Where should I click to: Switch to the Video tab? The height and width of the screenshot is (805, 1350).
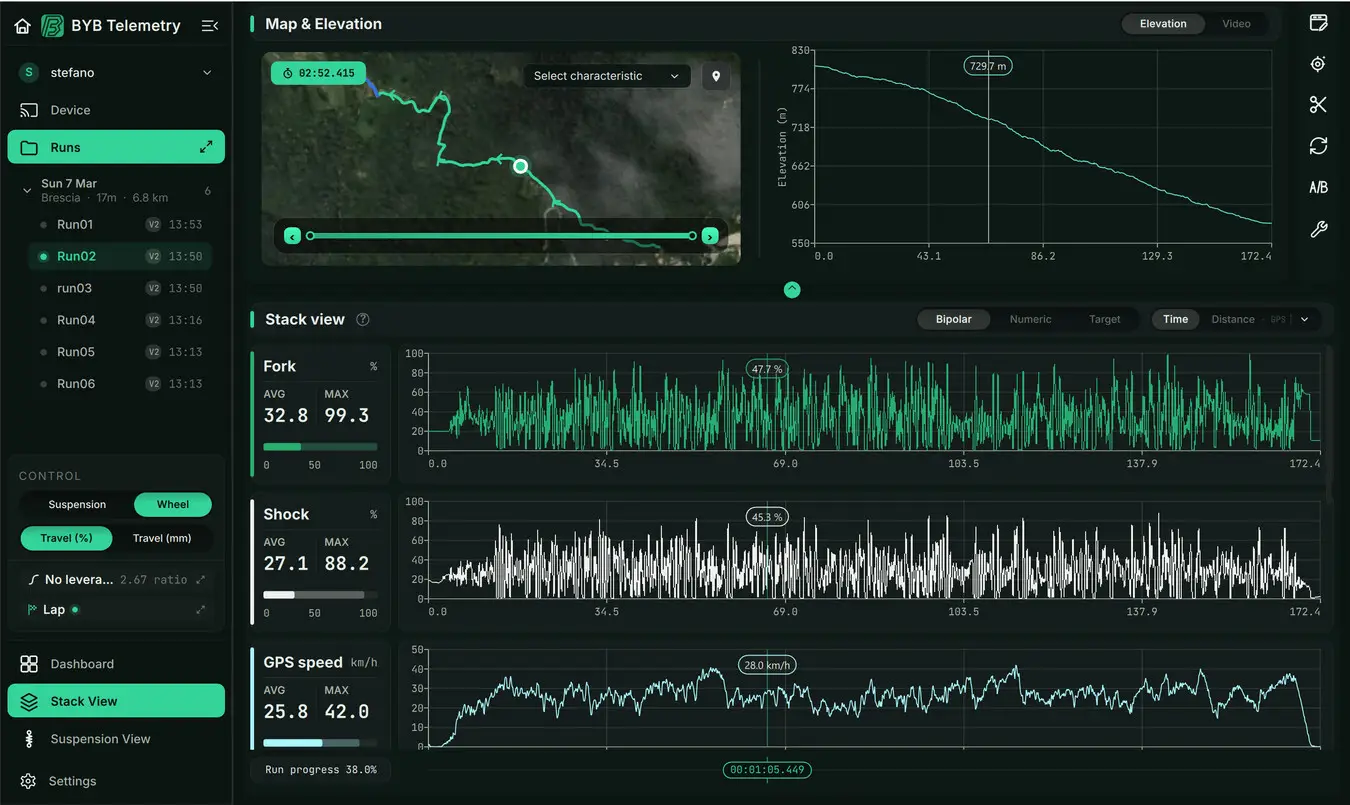click(x=1236, y=24)
